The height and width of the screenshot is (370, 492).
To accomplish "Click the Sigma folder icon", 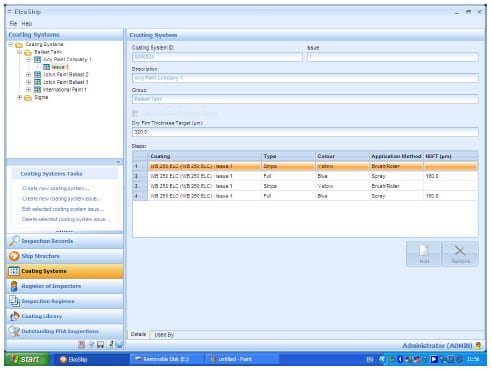I will coord(28,97).
